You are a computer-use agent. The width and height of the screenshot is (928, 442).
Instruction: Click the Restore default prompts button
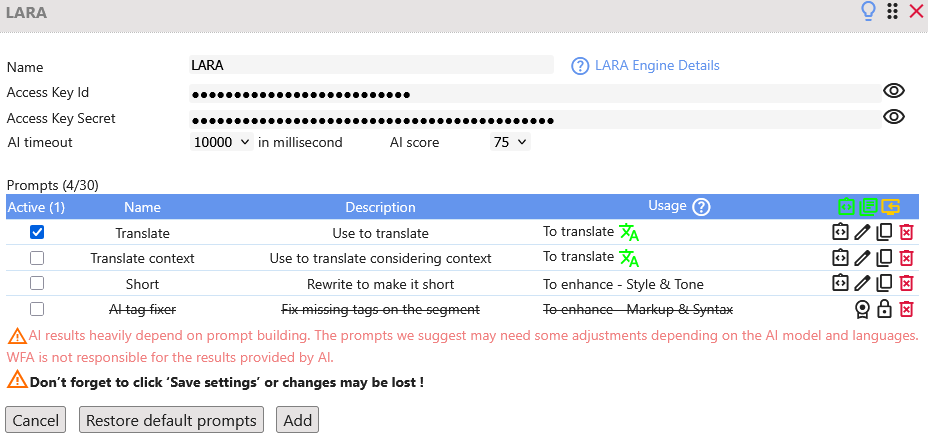(172, 420)
